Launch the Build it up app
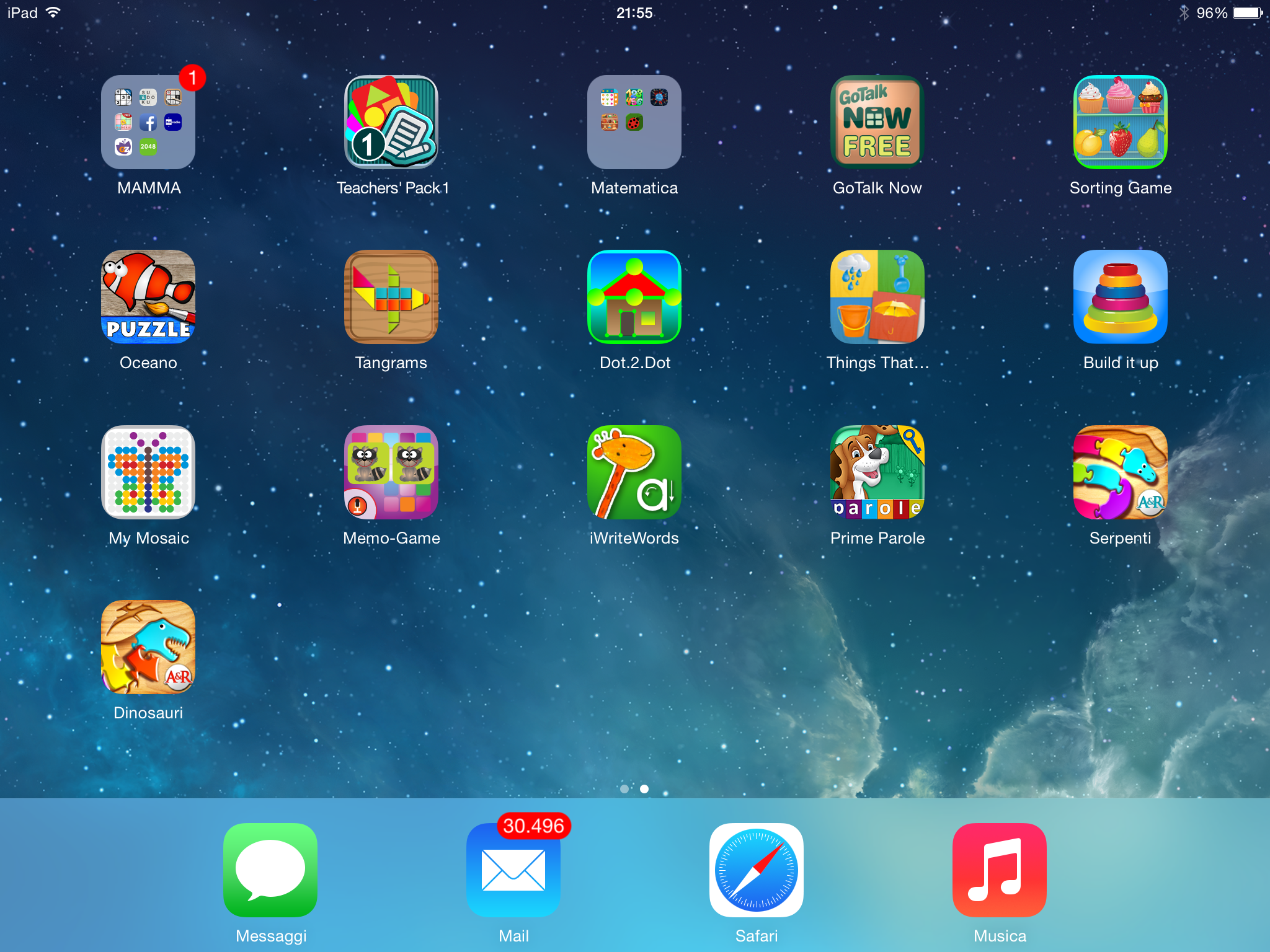Viewport: 1270px width, 952px height. coord(1120,297)
